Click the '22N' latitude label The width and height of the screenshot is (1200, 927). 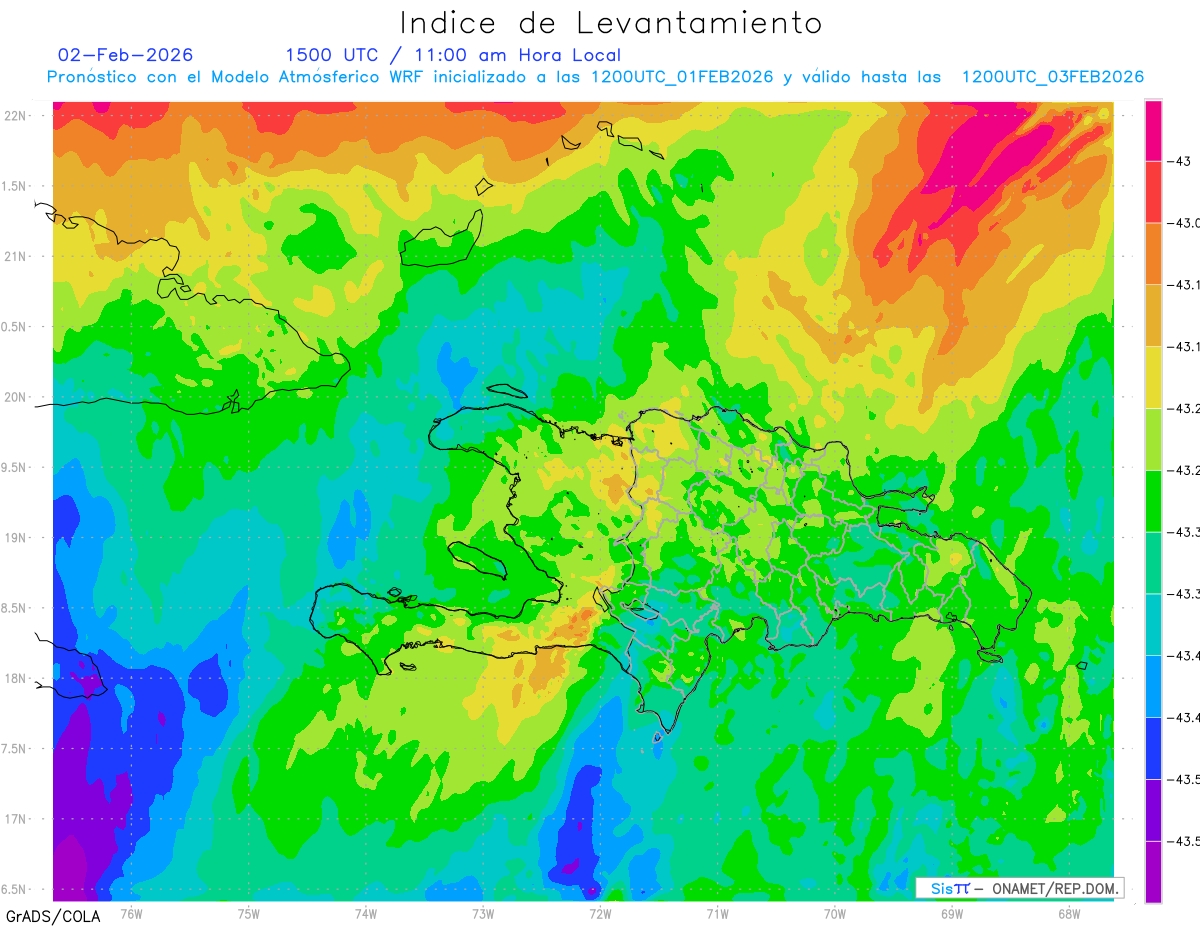coord(17,115)
